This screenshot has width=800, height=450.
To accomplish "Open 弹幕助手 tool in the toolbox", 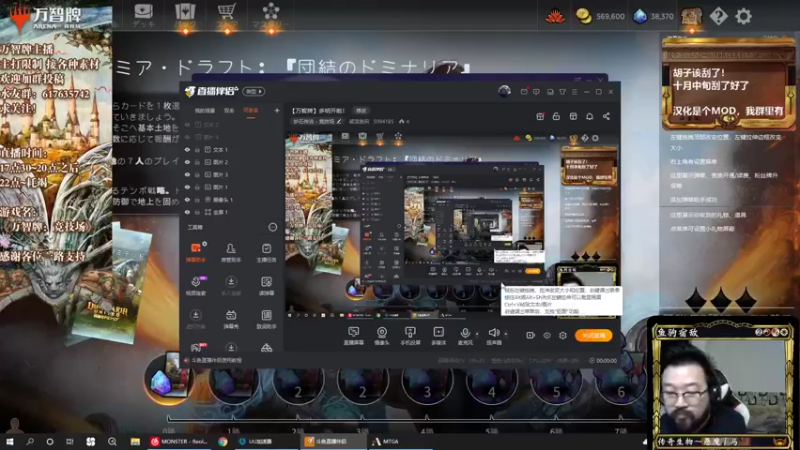I will coord(196,253).
